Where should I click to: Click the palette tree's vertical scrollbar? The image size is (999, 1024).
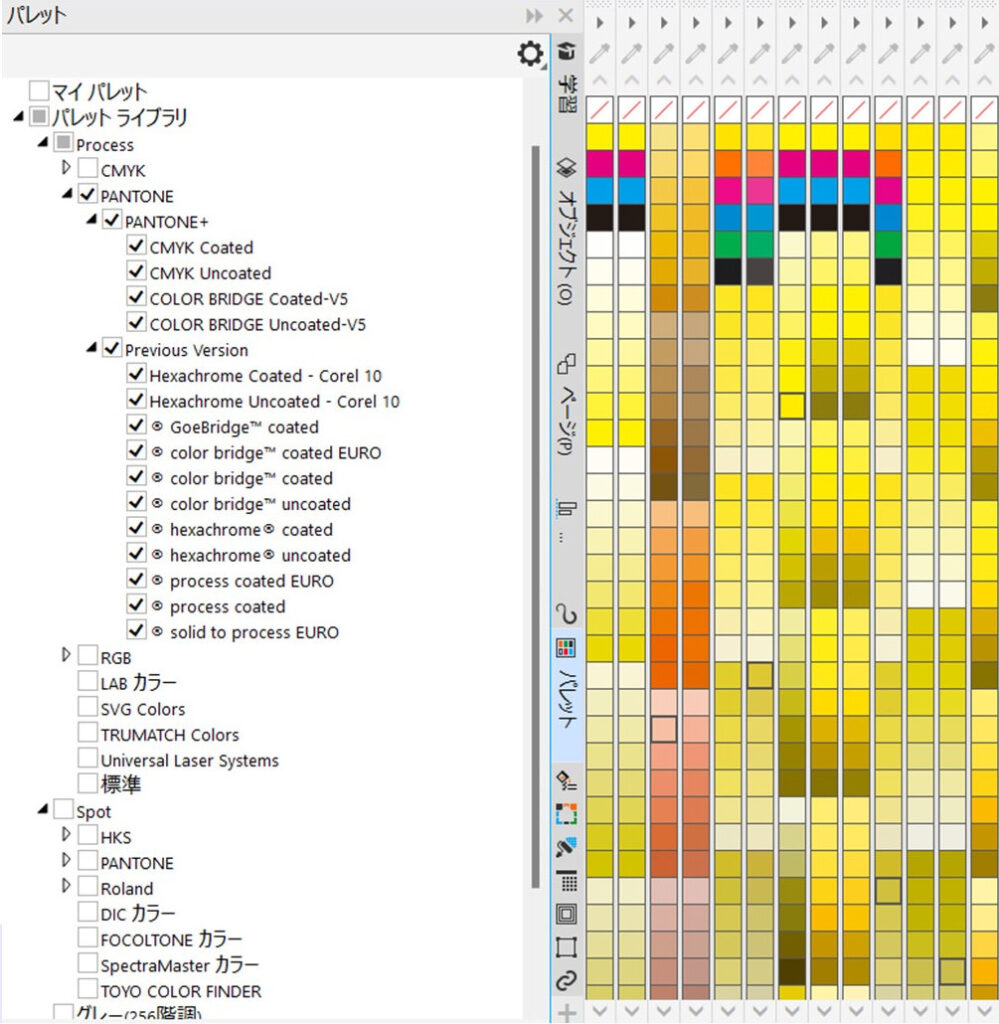pos(534,500)
